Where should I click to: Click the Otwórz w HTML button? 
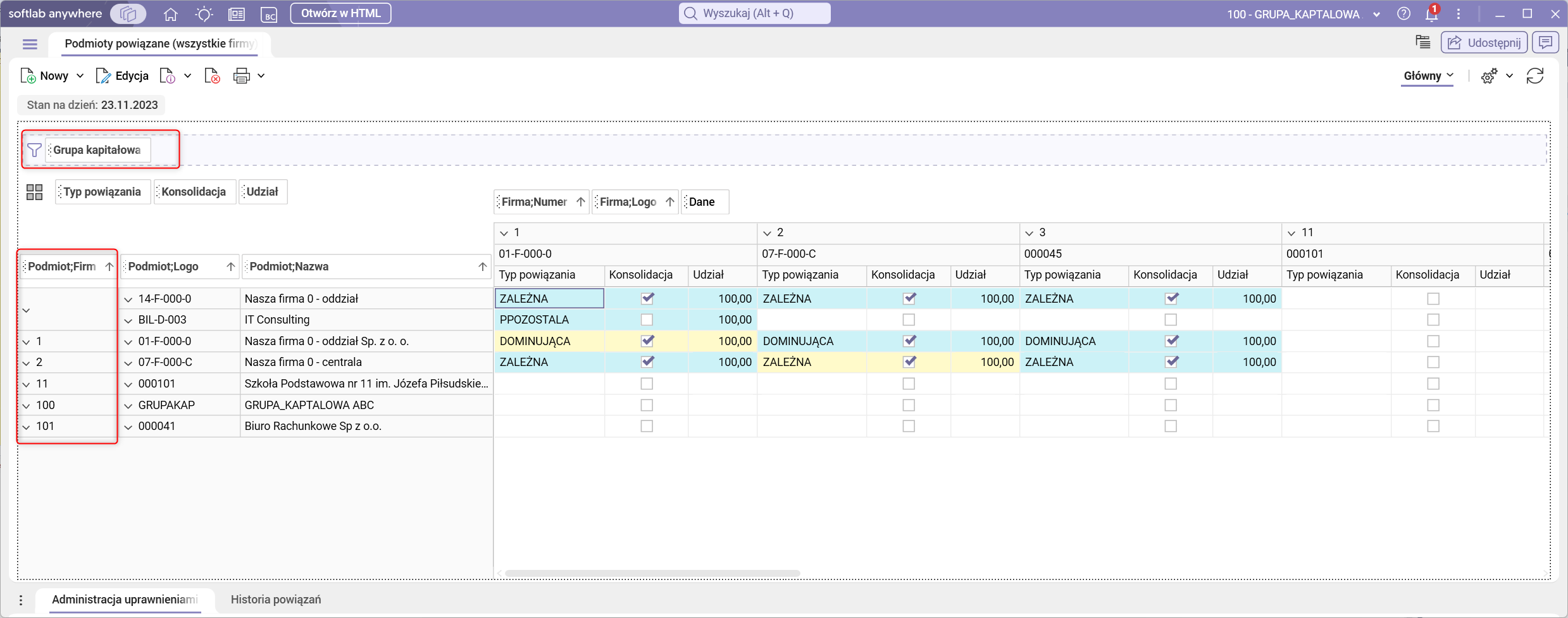point(341,13)
